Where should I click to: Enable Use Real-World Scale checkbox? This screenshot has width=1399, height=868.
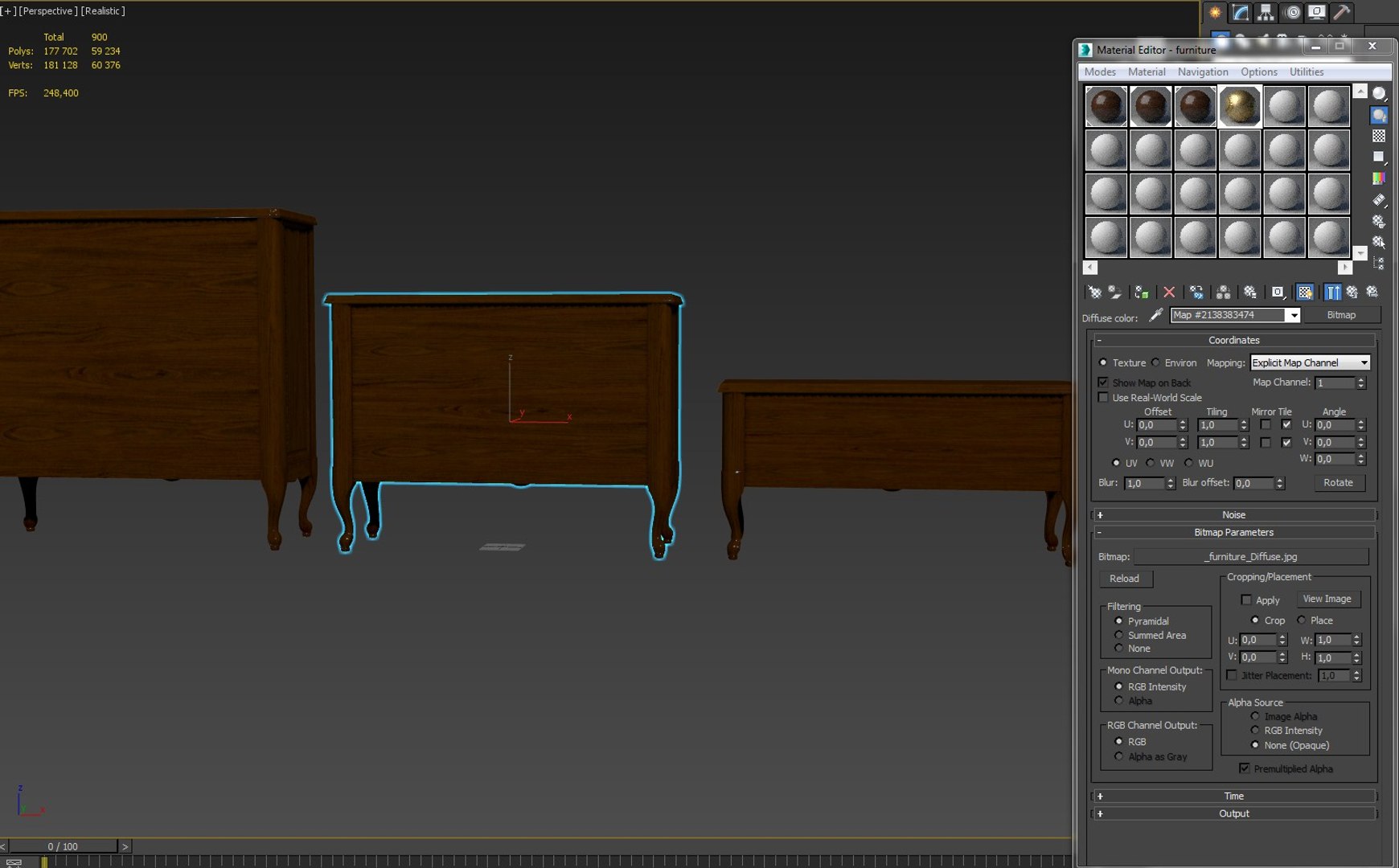(x=1103, y=397)
